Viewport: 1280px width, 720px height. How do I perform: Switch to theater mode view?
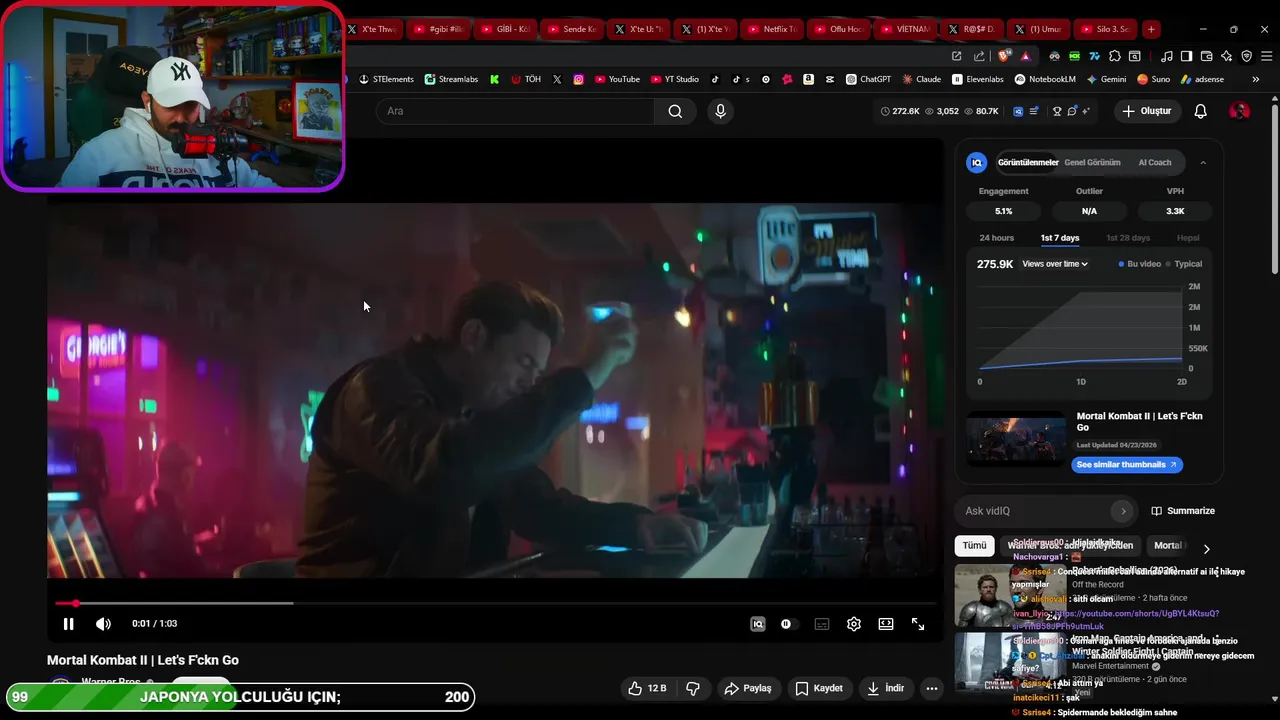[x=886, y=624]
